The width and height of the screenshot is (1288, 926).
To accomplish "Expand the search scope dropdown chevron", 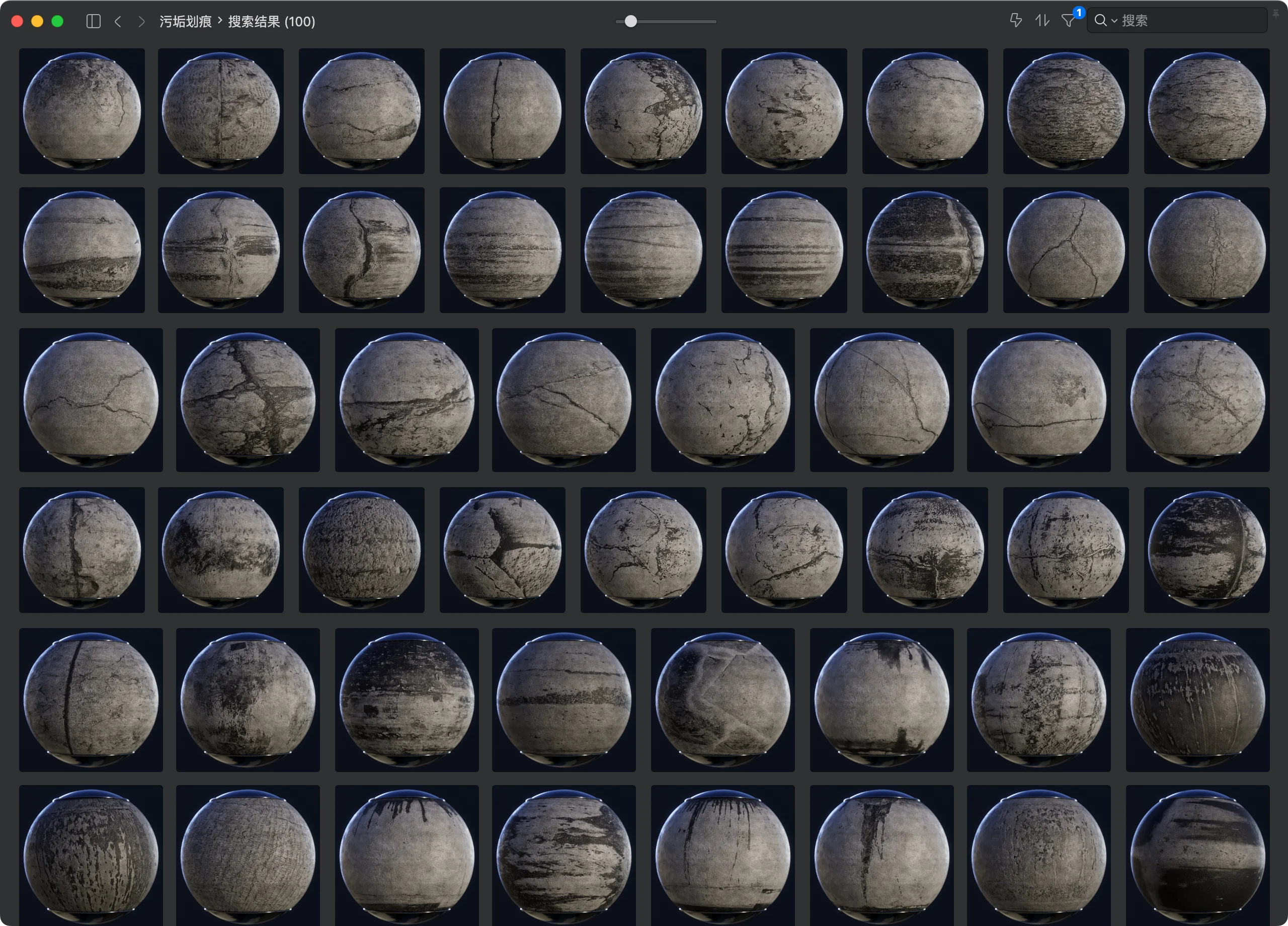I will pos(1114,21).
